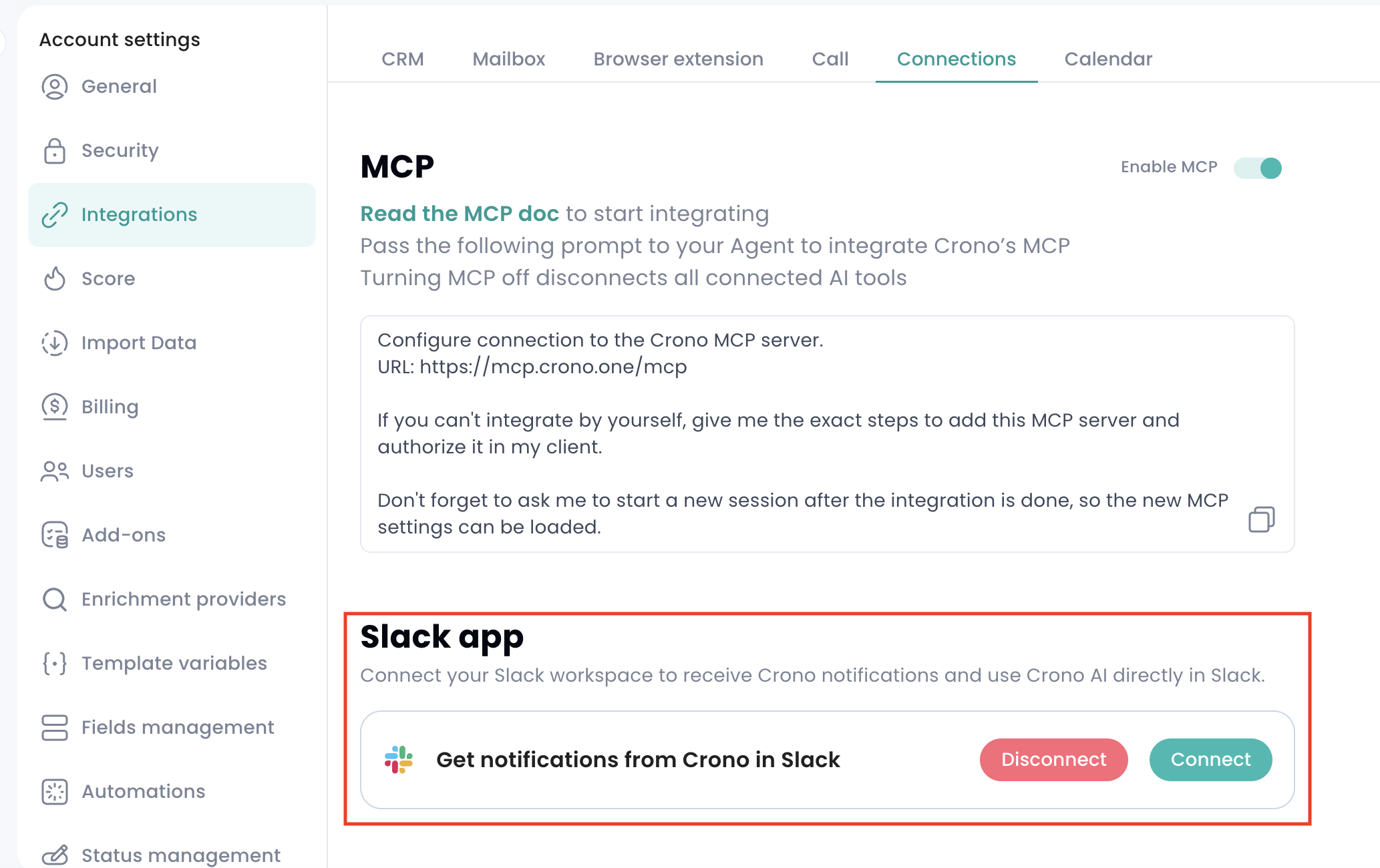This screenshot has width=1380, height=868.
Task: Follow the Read the MCP doc link
Action: tap(460, 214)
